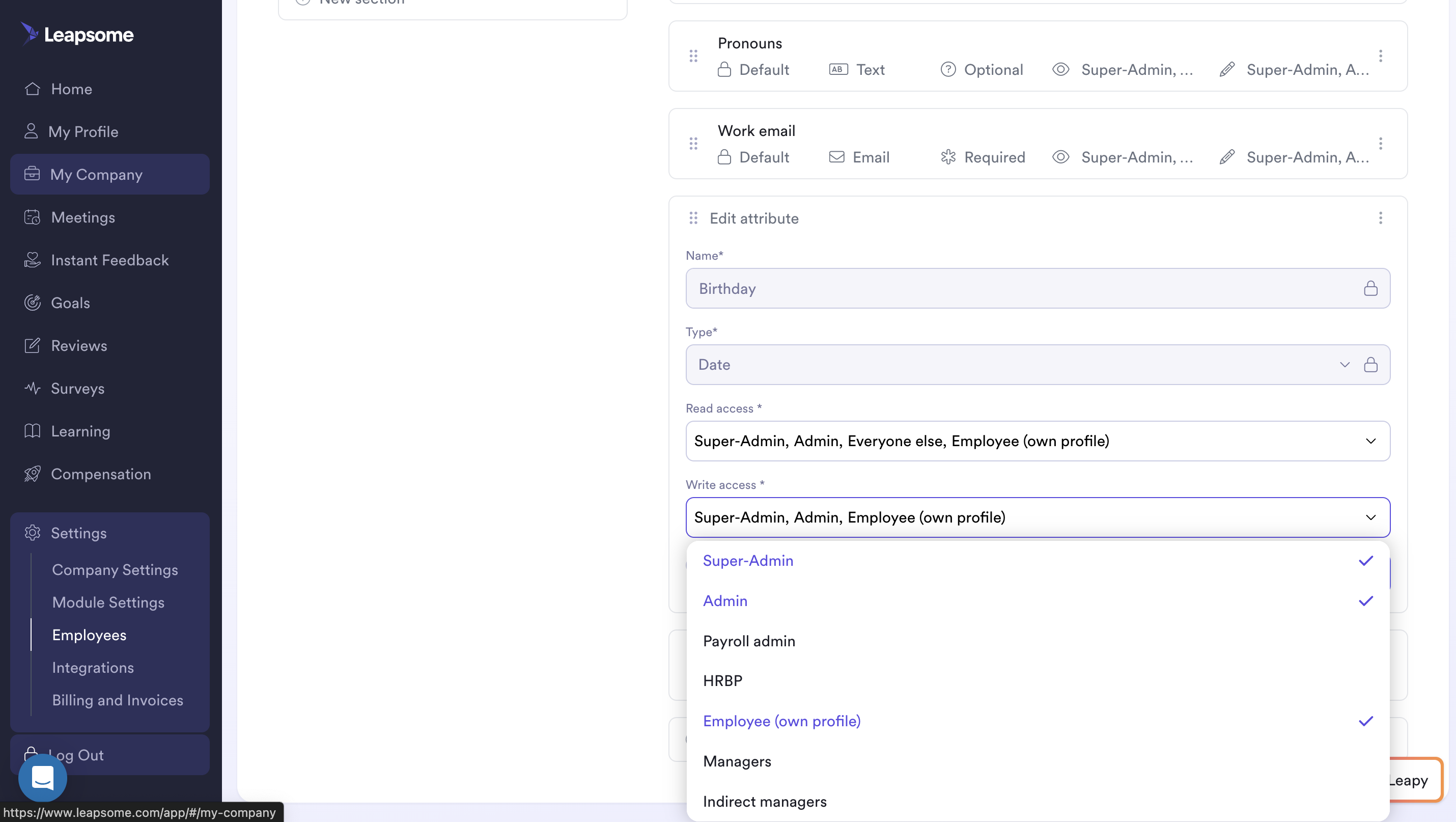Viewport: 1456px width, 822px height.
Task: Open Module Settings
Action: (x=108, y=602)
